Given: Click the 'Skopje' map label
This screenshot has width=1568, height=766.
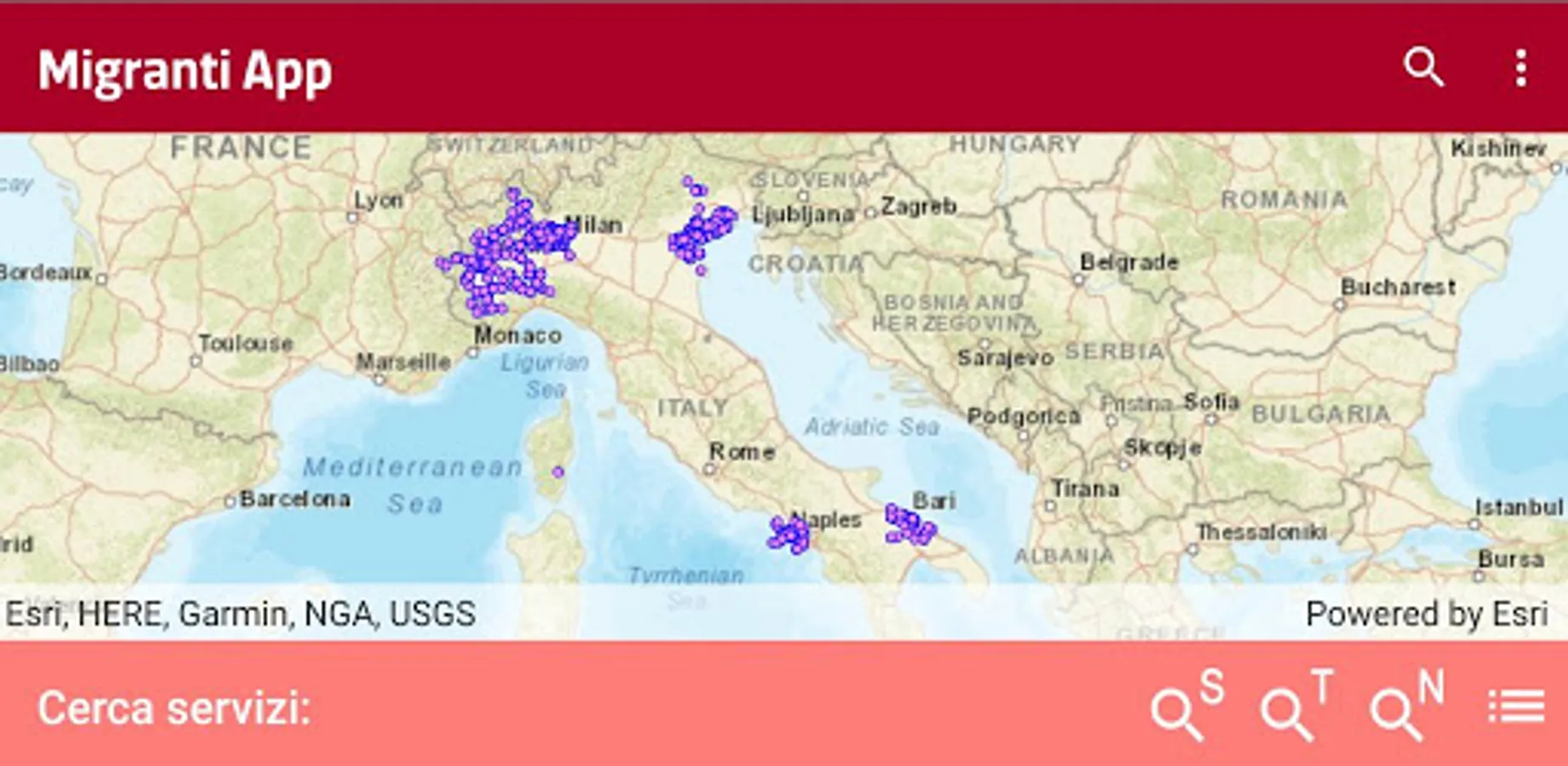Looking at the screenshot, I should click(x=1162, y=448).
